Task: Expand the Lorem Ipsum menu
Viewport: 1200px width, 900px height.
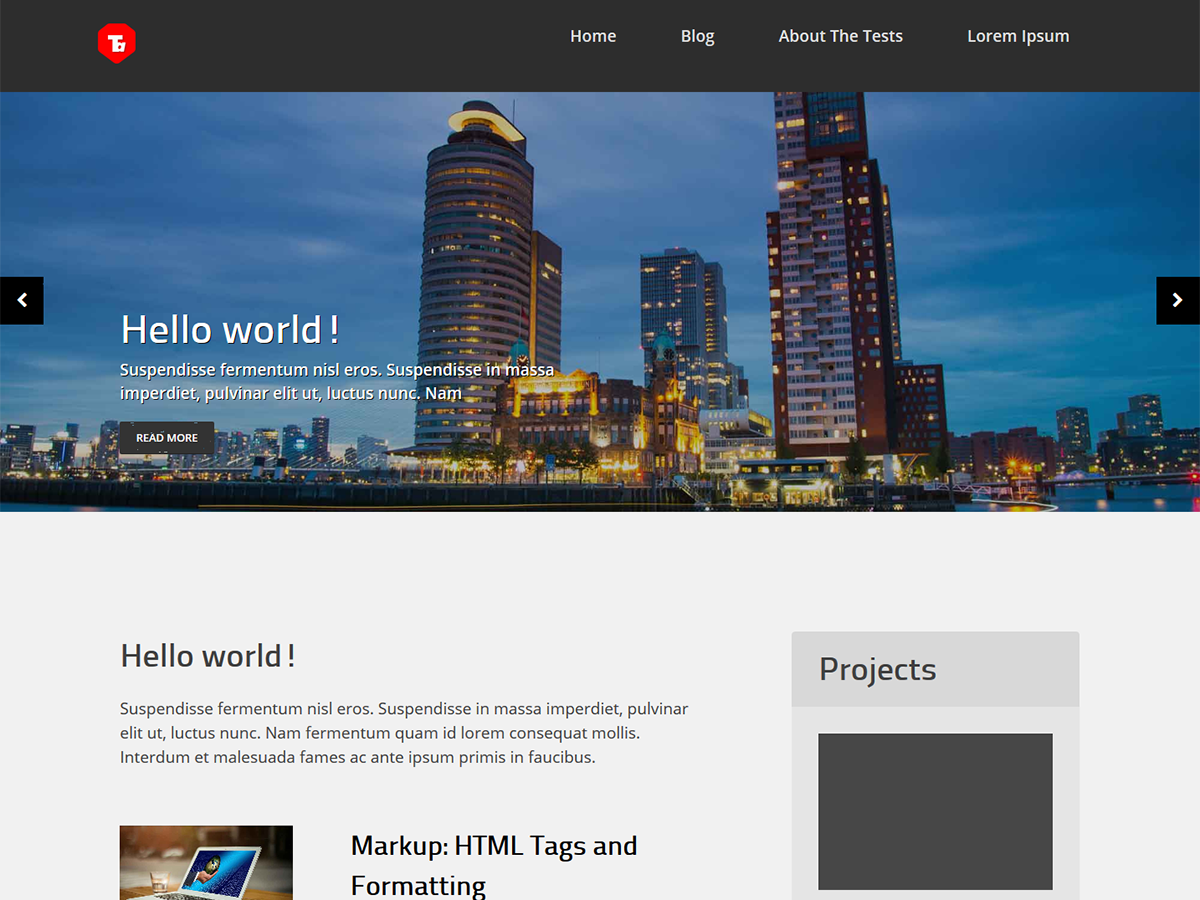Action: pyautogui.click(x=1017, y=36)
